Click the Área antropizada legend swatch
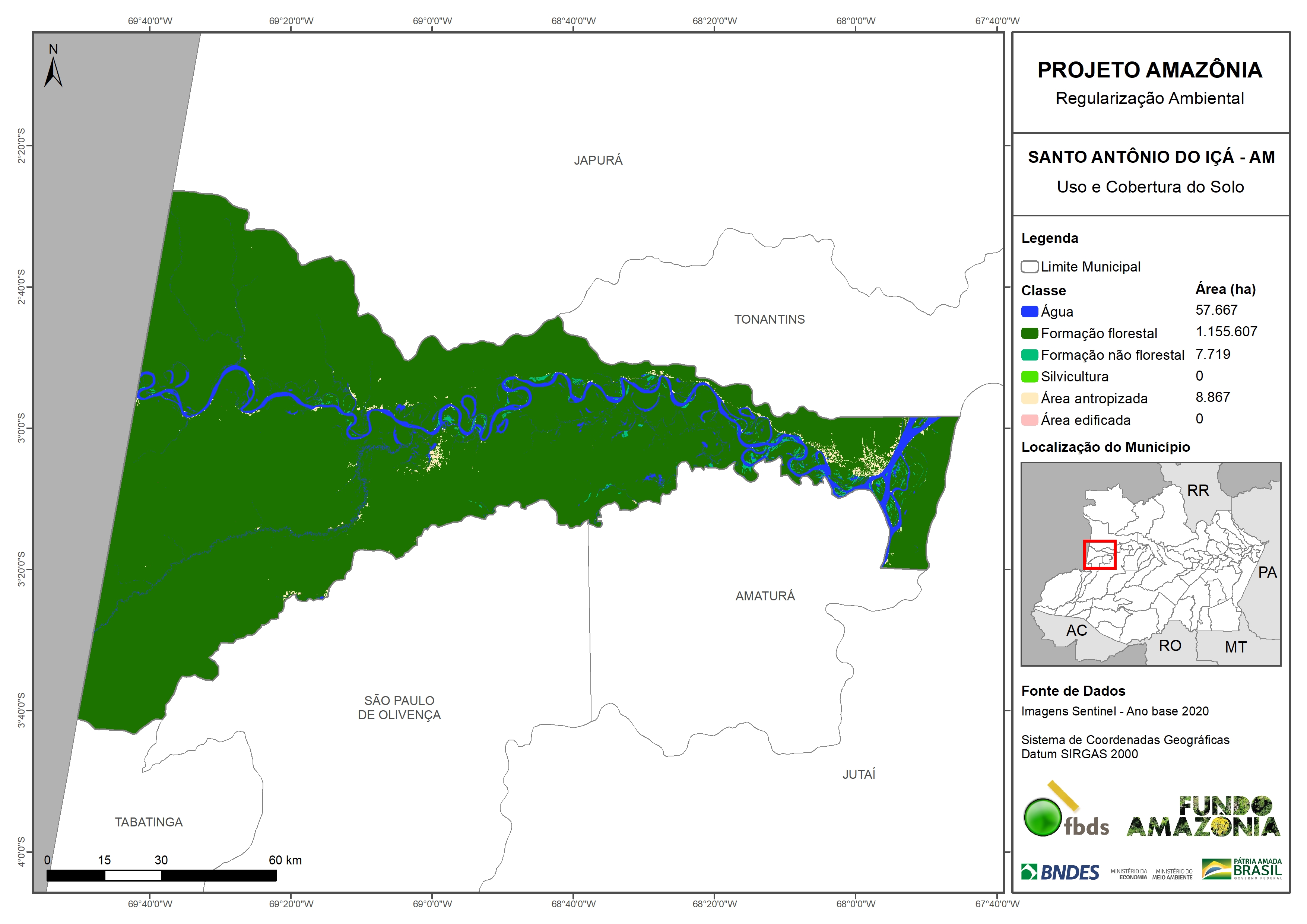 [1029, 398]
